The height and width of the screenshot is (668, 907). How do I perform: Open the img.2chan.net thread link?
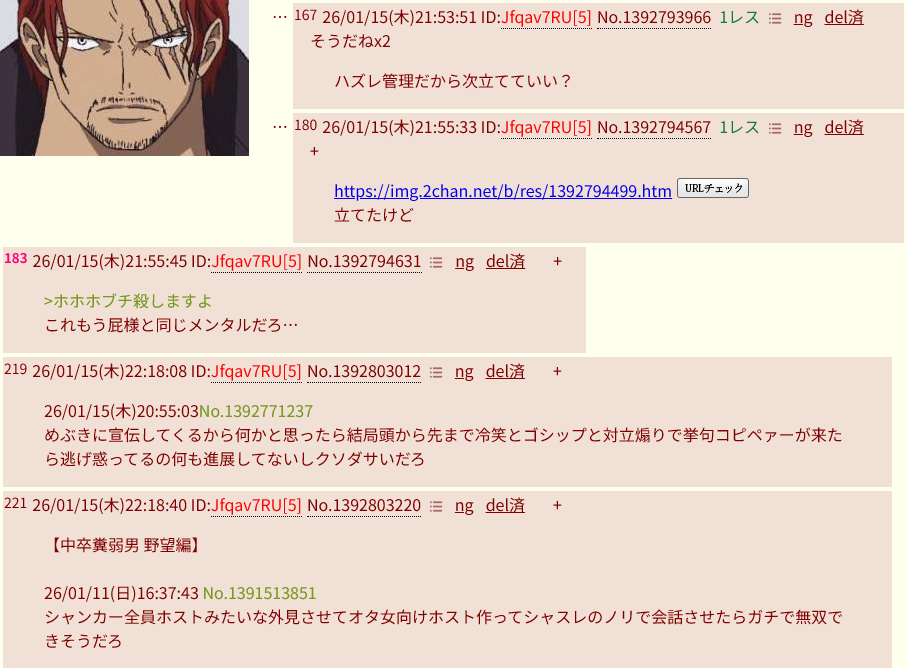coord(503,191)
